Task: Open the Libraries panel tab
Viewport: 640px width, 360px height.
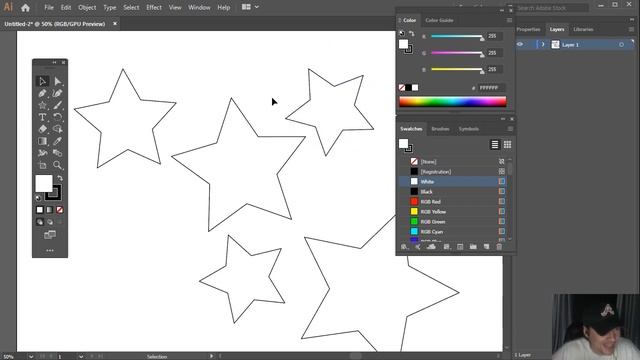Action: pos(583,29)
